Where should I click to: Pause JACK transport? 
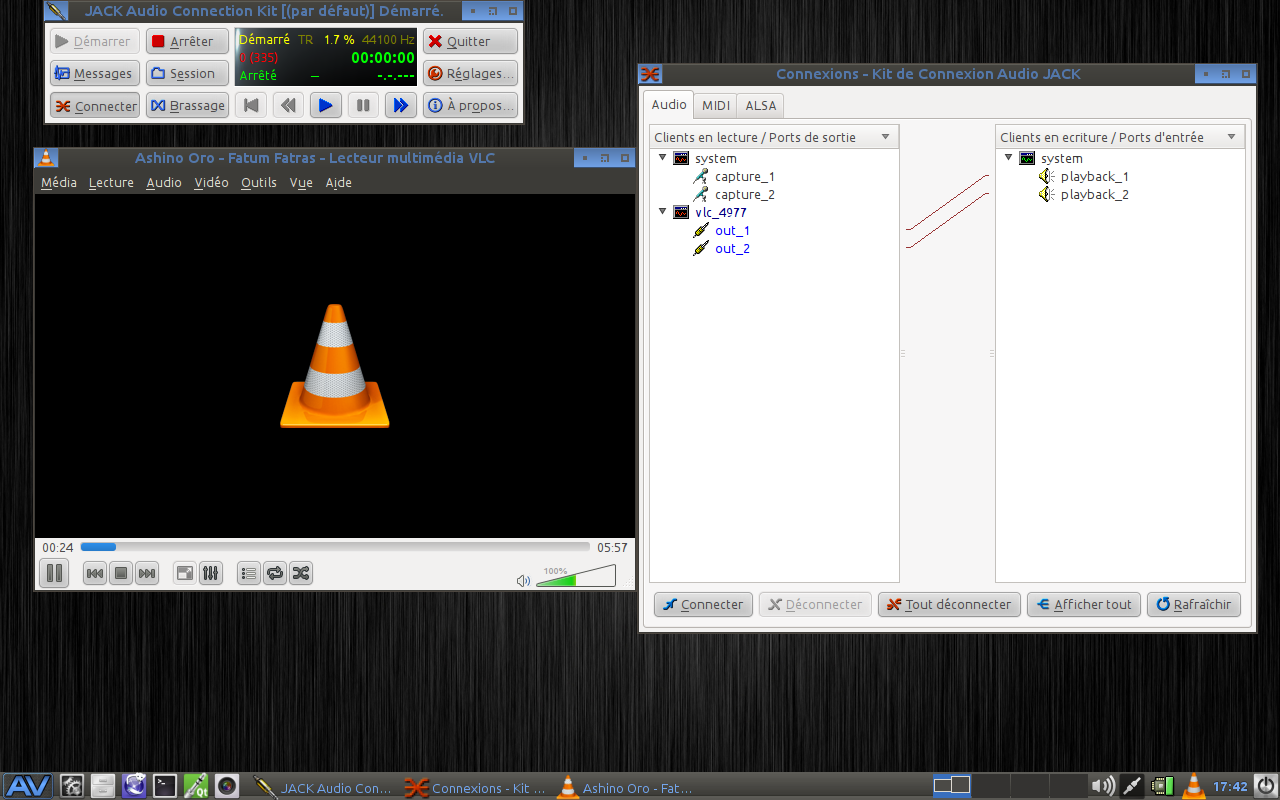coord(363,105)
